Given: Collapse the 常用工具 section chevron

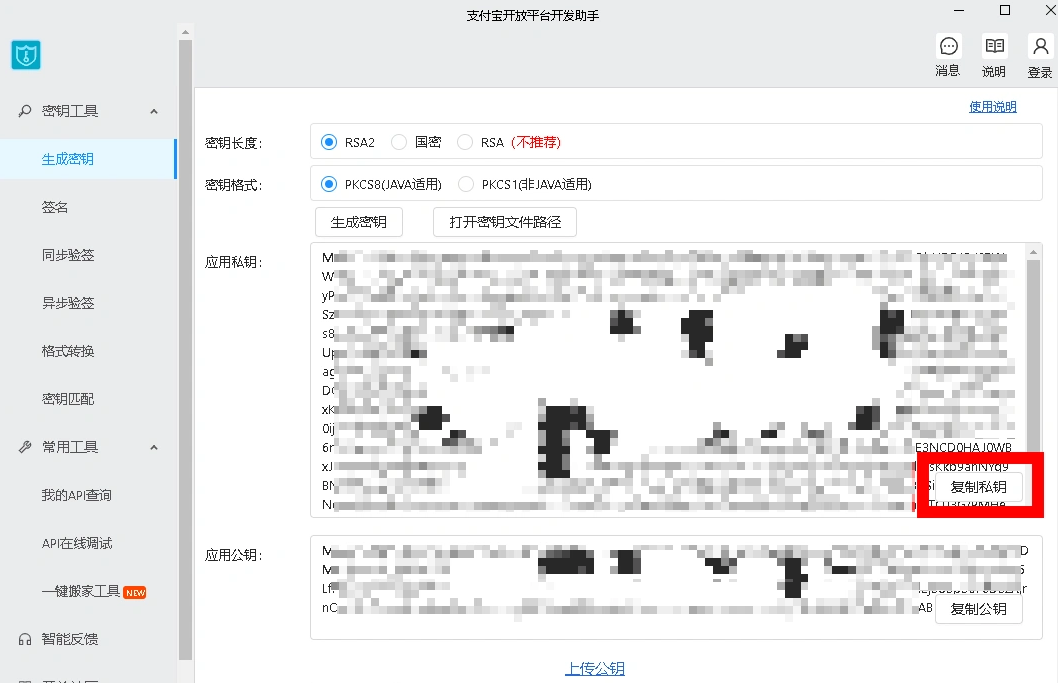Looking at the screenshot, I should [x=154, y=447].
